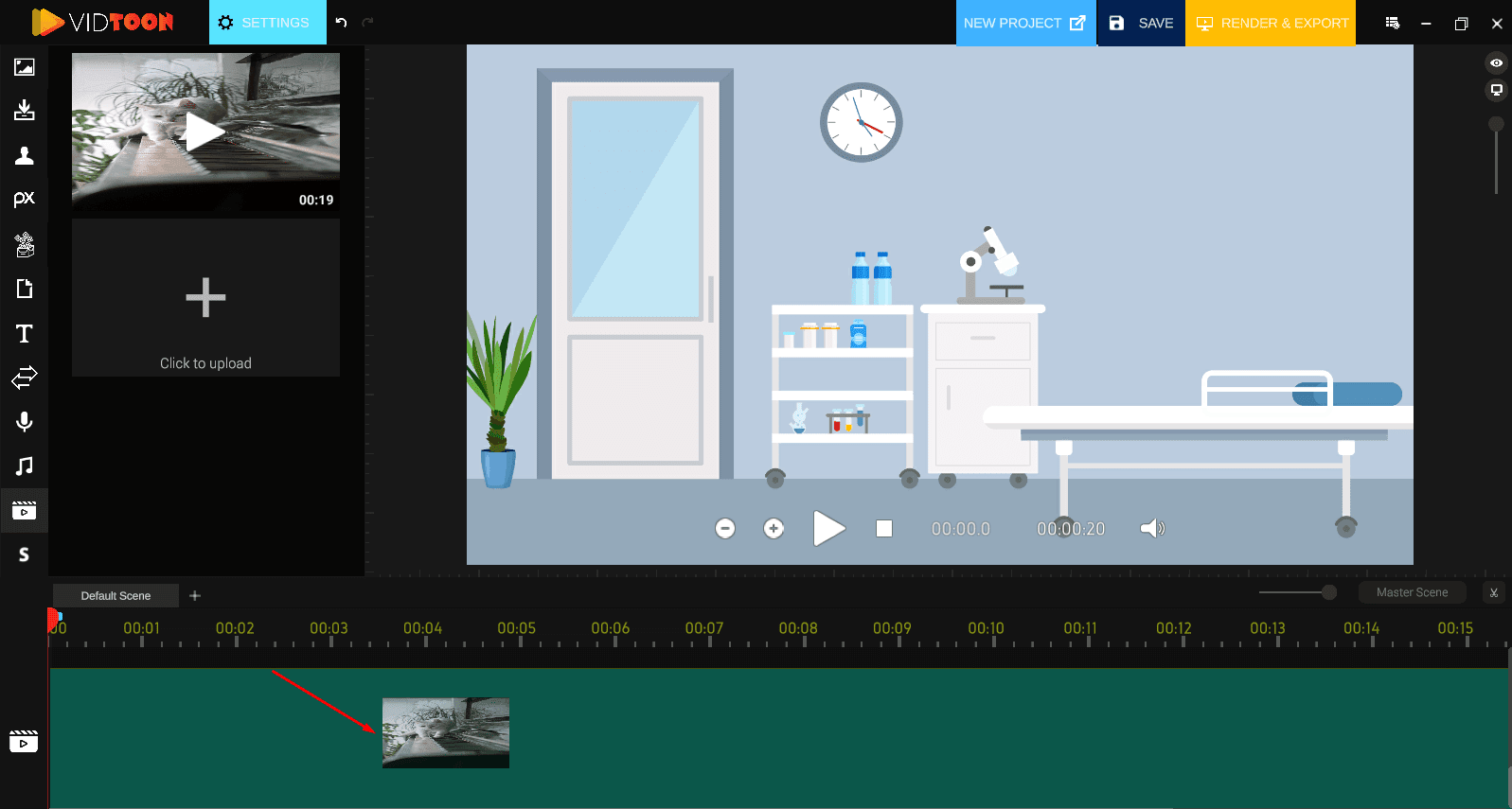Select the video clip on the timeline
This screenshot has width=1512, height=809.
pos(446,733)
